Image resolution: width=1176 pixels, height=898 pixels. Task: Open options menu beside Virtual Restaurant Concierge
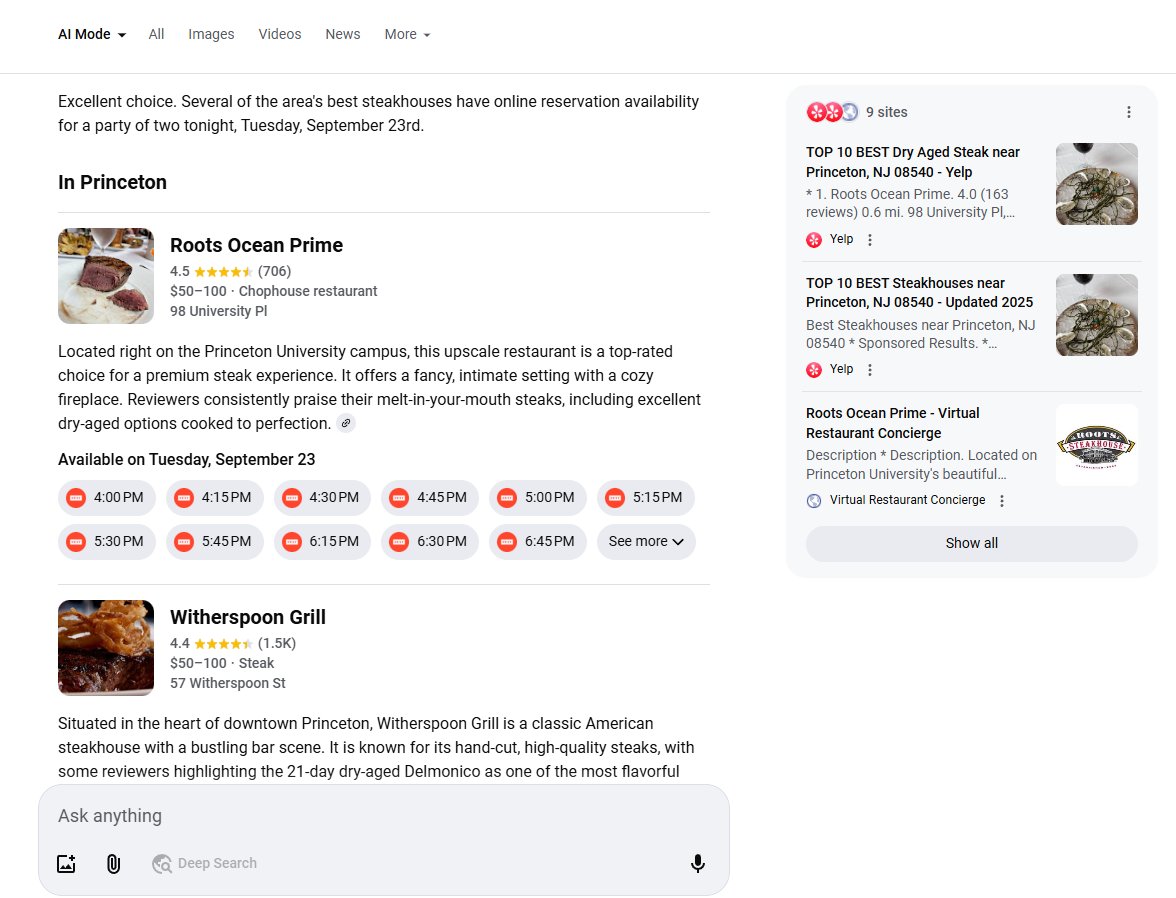[x=1002, y=501]
